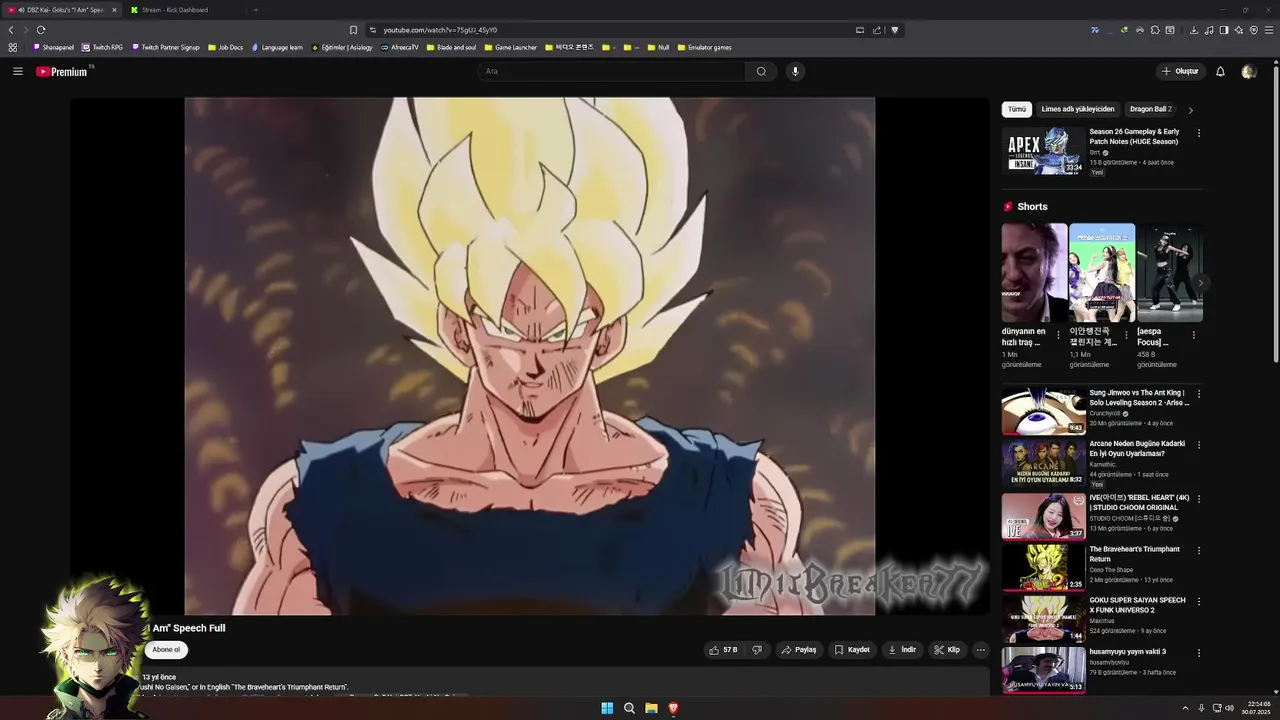Screen dimensions: 1280x720
Task: Open Blade and soul bookmark folder
Action: (452, 47)
